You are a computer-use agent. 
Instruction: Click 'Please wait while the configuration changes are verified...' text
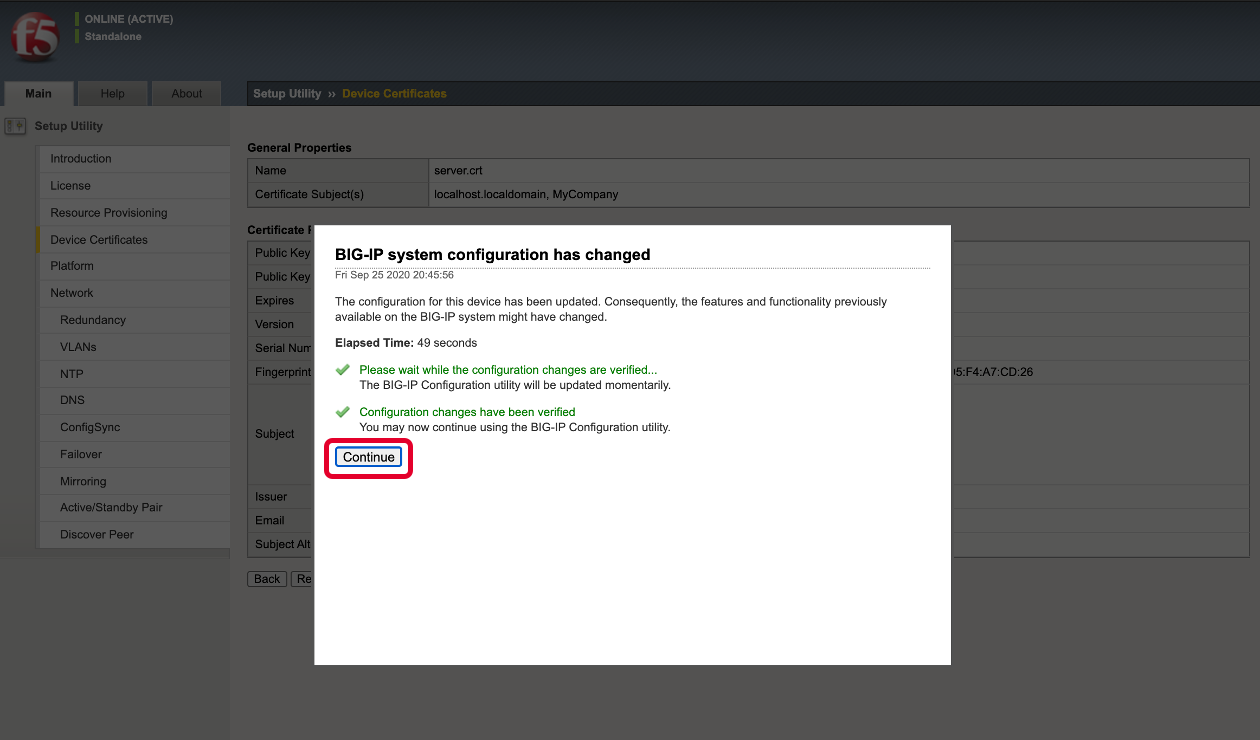click(x=508, y=370)
